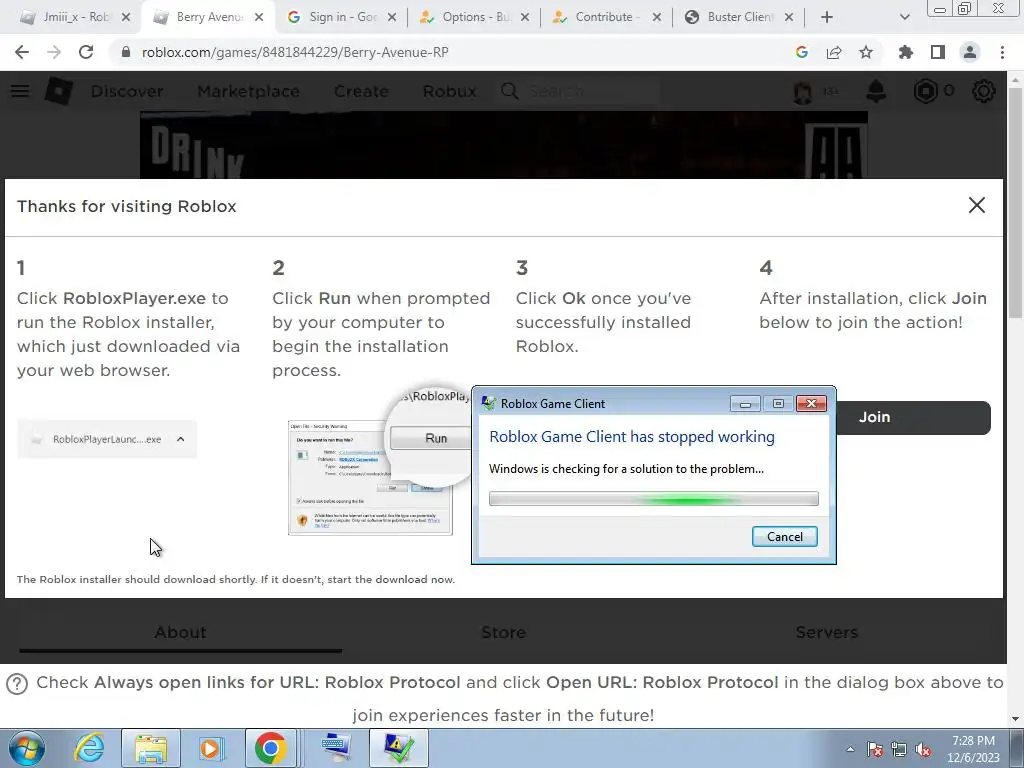Screen dimensions: 1024x768
Task: Switch to Chrome in the taskbar
Action: click(270, 748)
